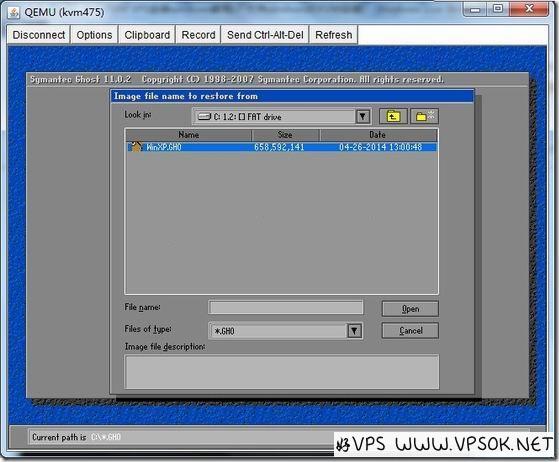Viewport: 559px width, 462px height.
Task: Create new folder icon in Ghost dialog
Action: click(425, 116)
